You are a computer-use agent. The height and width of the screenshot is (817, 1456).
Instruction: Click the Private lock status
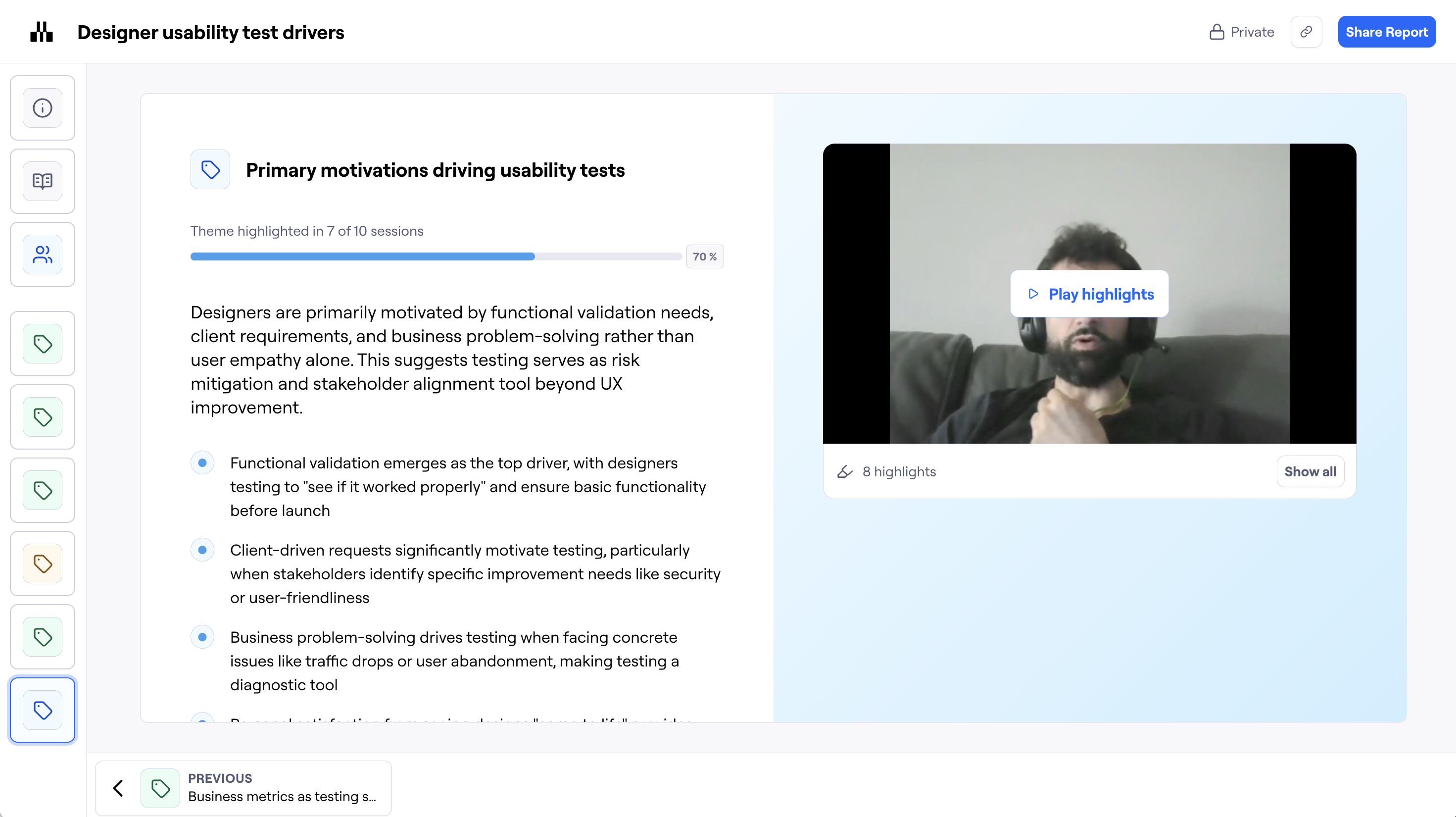click(1242, 32)
